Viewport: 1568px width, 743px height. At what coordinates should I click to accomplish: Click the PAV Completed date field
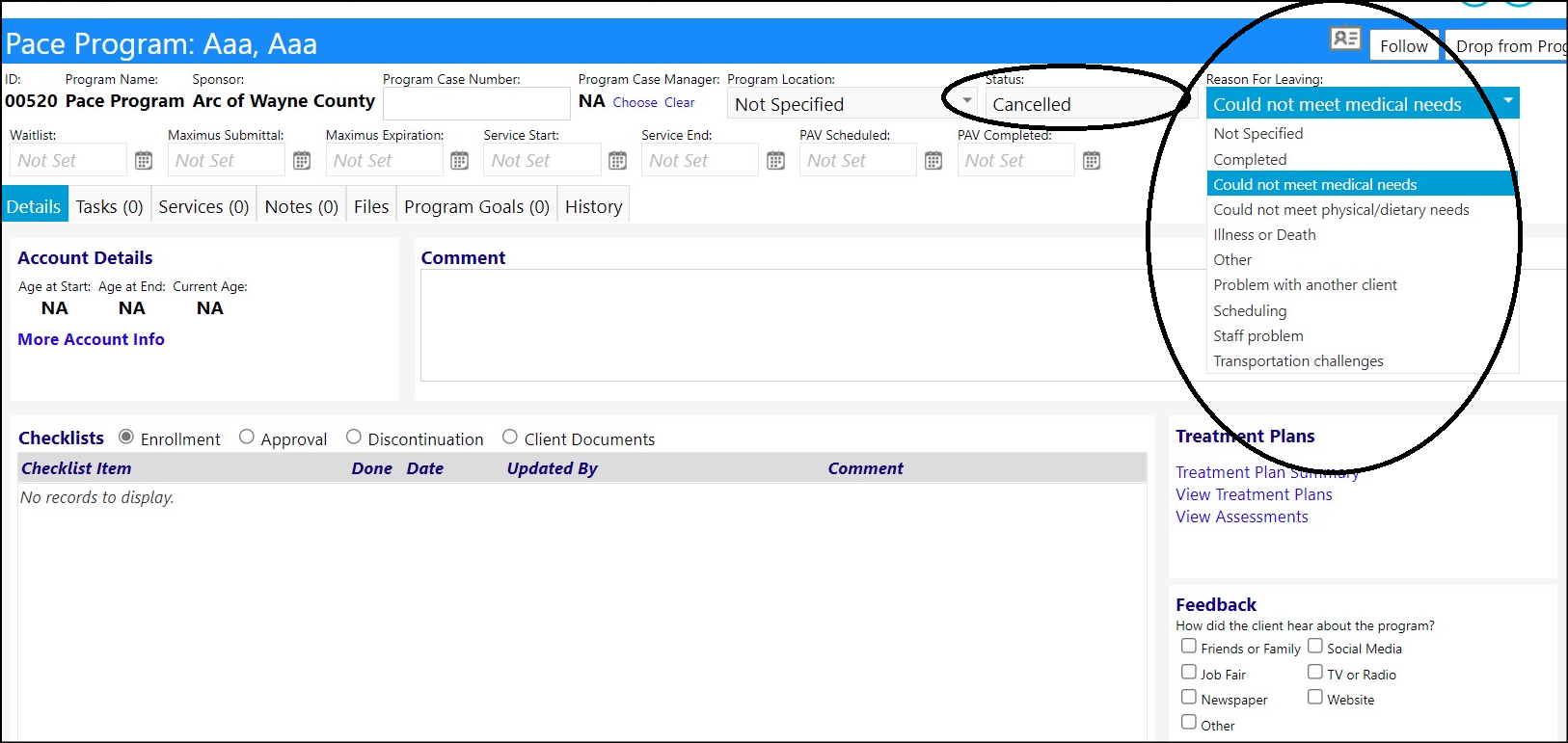coord(1015,160)
